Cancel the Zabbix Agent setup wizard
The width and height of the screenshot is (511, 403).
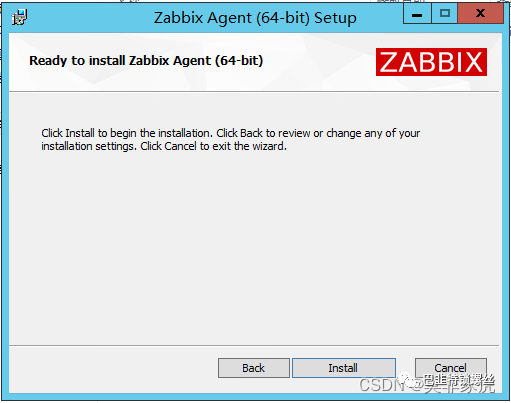click(451, 368)
